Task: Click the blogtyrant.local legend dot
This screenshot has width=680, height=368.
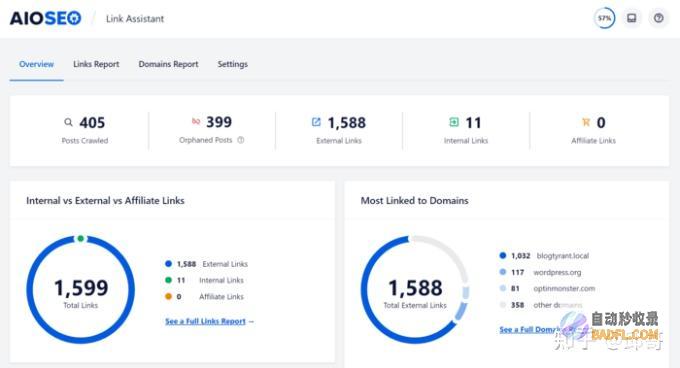Action: pos(503,255)
